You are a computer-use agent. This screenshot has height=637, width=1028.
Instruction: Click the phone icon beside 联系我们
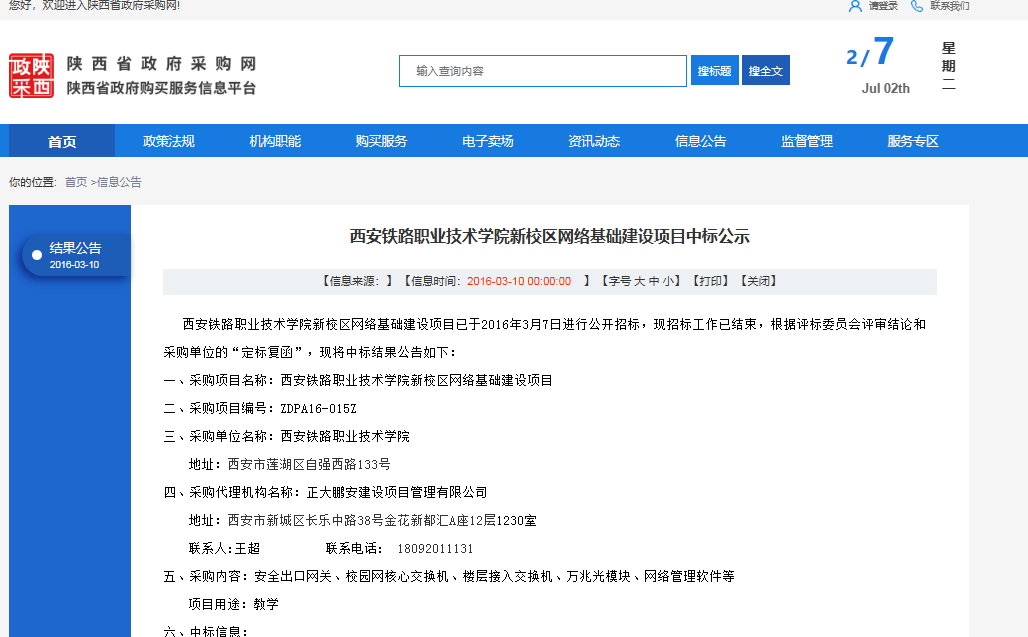coord(917,6)
